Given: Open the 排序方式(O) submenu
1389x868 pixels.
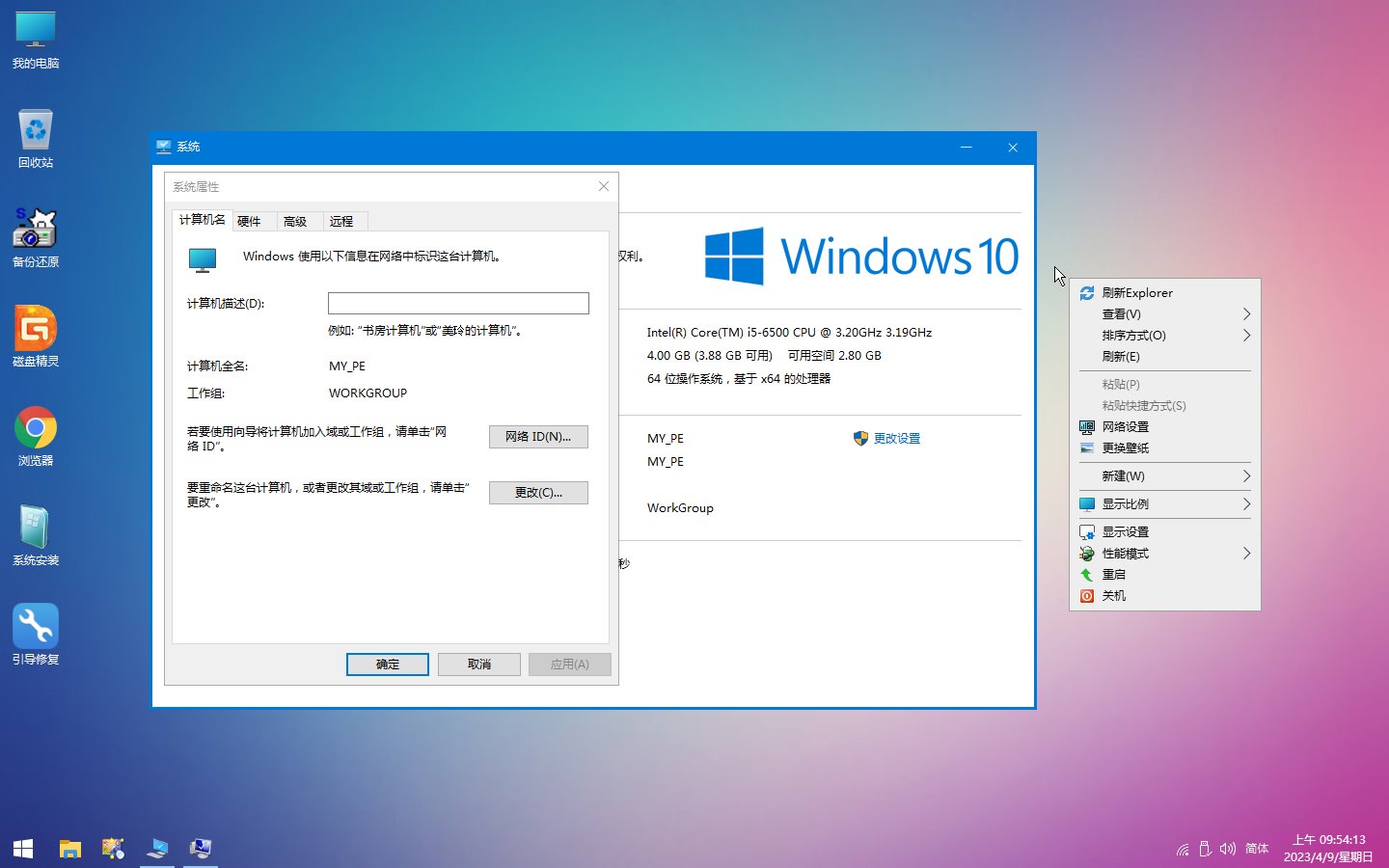Looking at the screenshot, I should point(1164,336).
